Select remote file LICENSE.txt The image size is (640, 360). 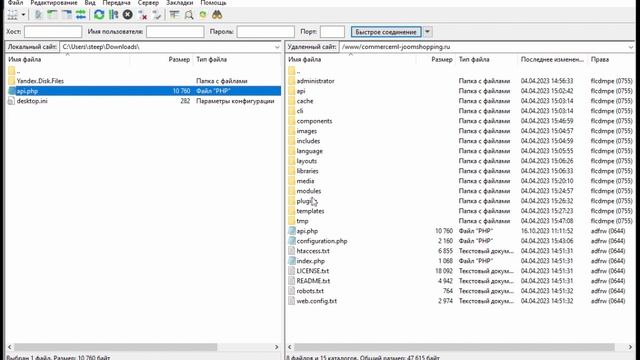pos(313,271)
